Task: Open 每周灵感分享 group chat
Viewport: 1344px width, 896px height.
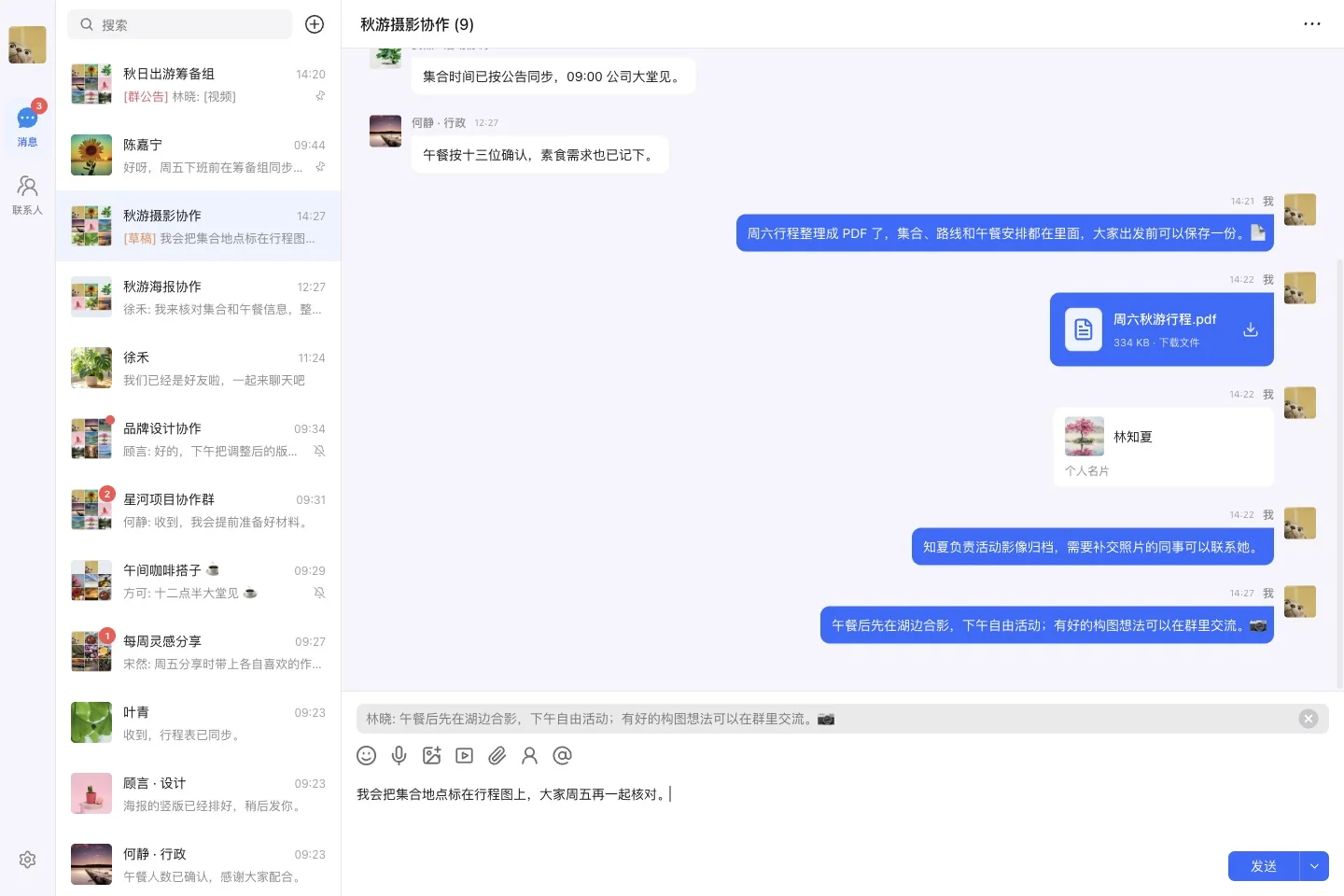Action: (x=198, y=651)
